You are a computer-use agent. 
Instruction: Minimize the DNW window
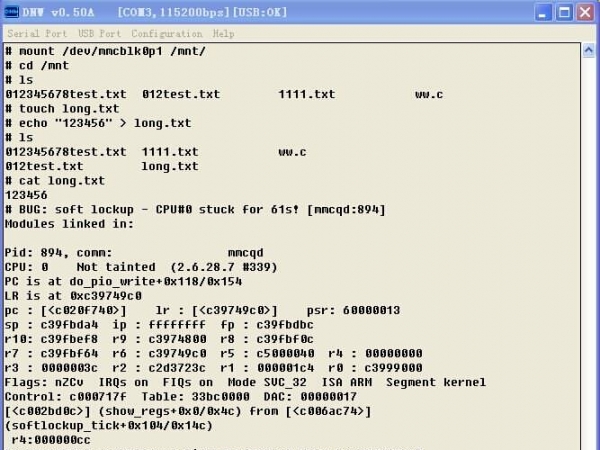pos(542,13)
